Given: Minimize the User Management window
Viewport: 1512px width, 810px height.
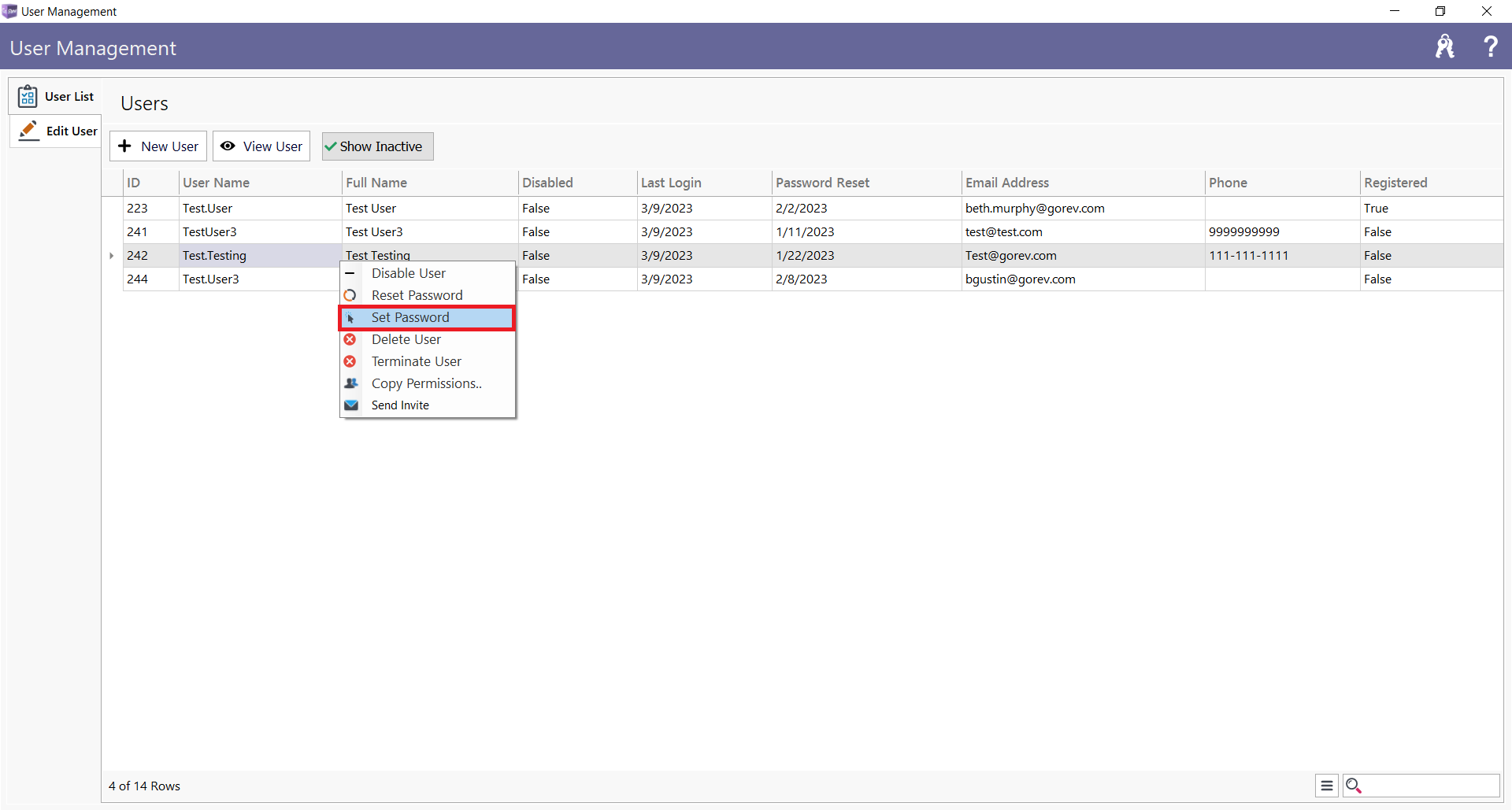Looking at the screenshot, I should (x=1395, y=11).
